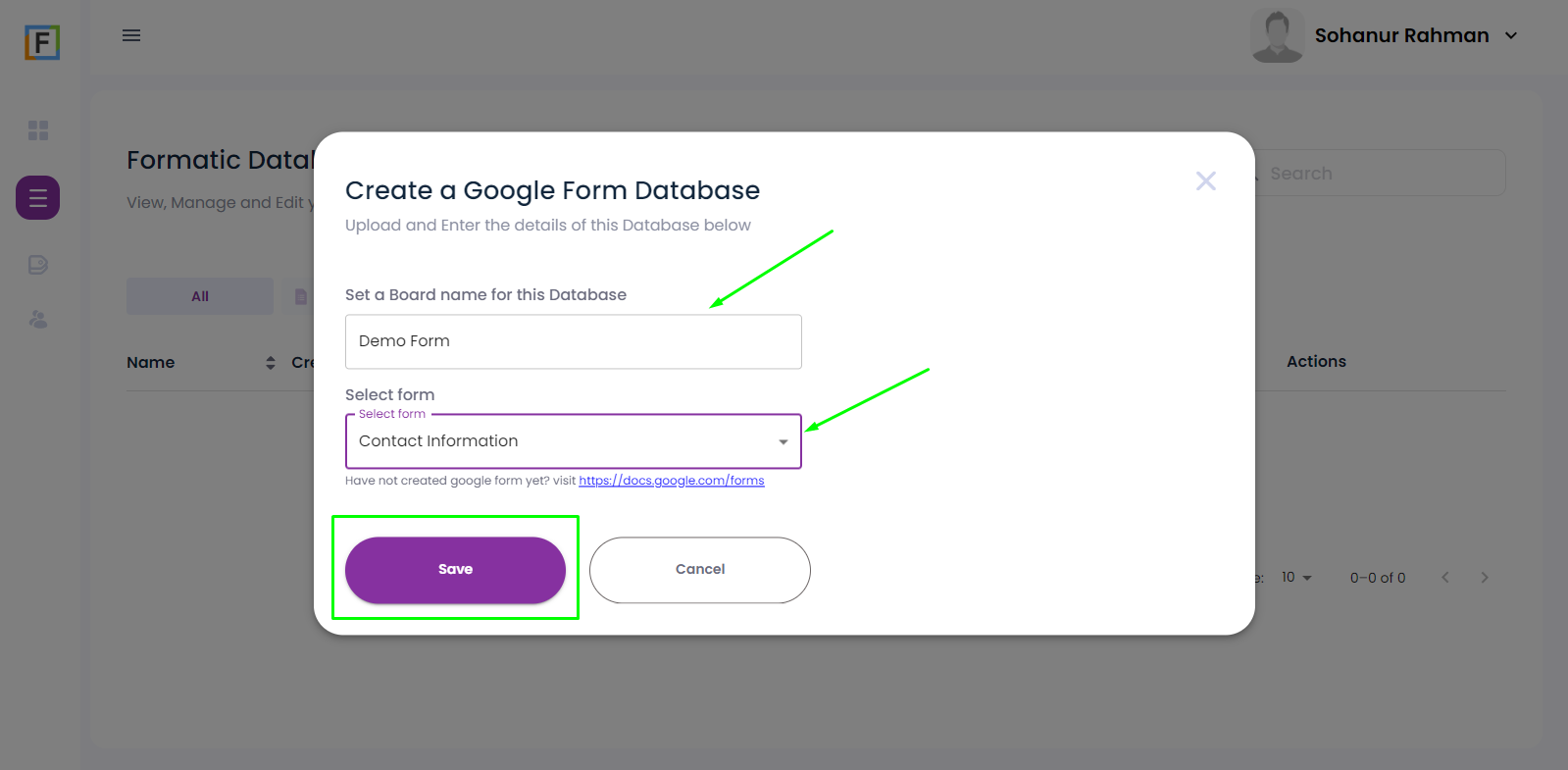This screenshot has width=1568, height=770.
Task: Close the Create Google Form Database dialog
Action: tap(1205, 180)
